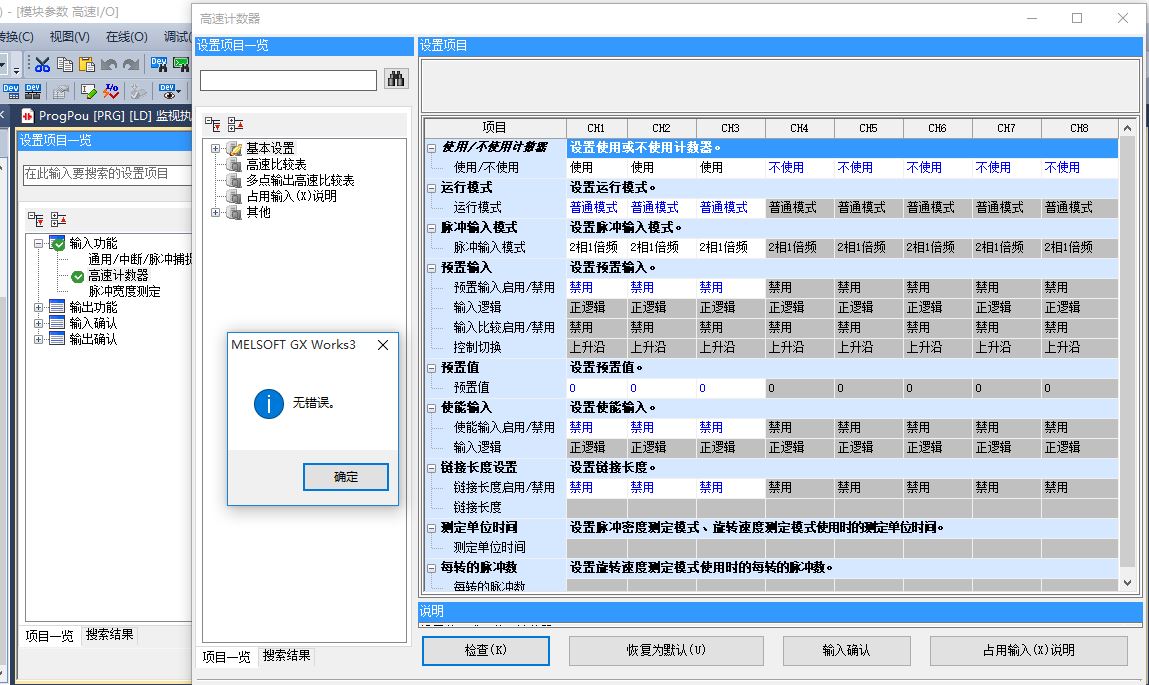Expand the 基本设置 tree node
The image size is (1149, 685).
pos(215,148)
